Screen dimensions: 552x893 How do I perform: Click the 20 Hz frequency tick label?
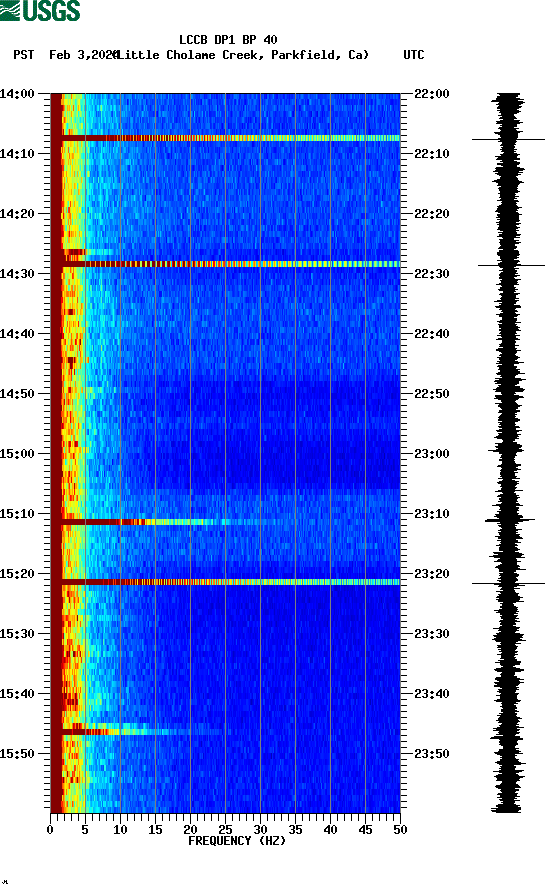190,830
